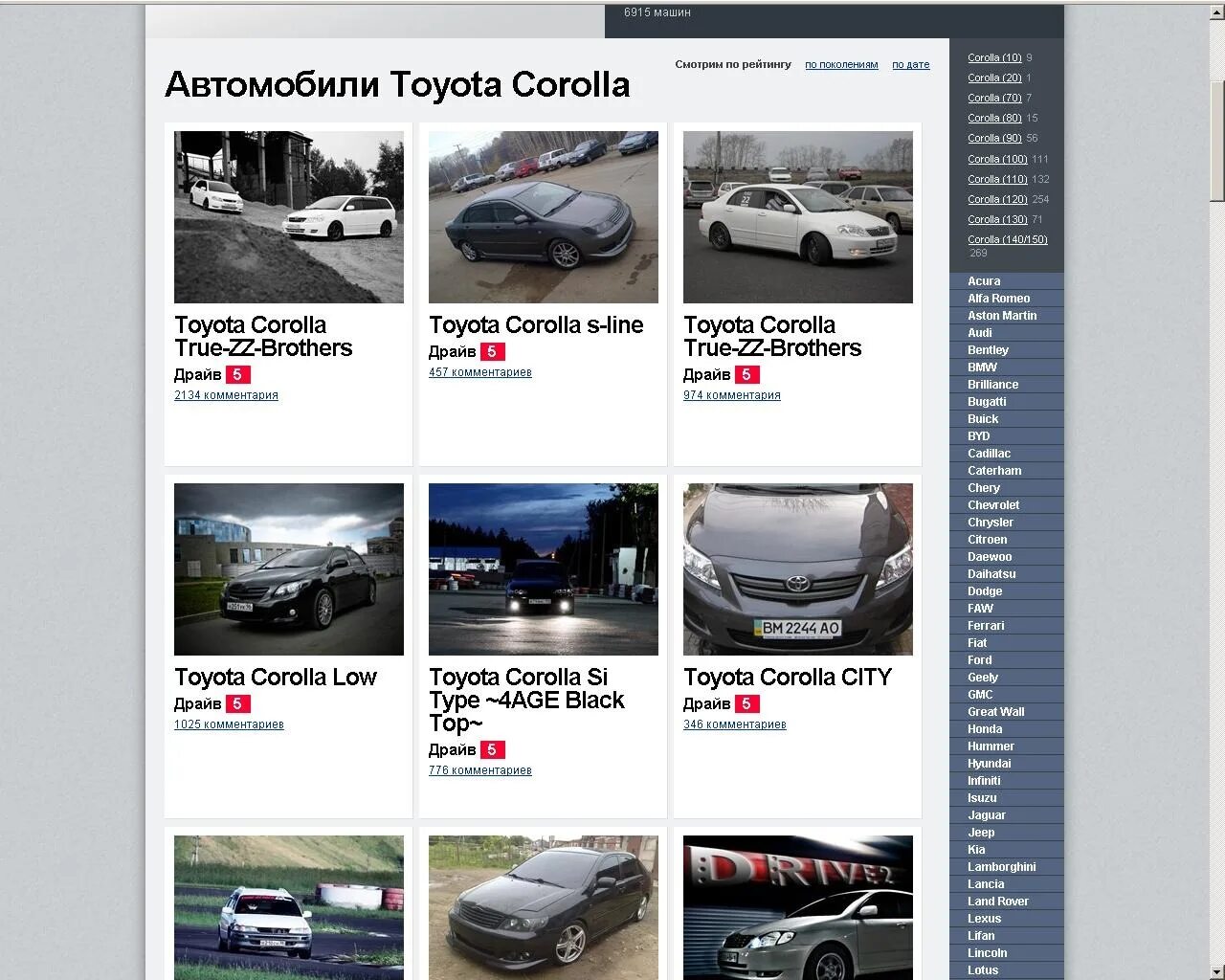Select Corolla (120) generation
Image resolution: width=1225 pixels, height=980 pixels.
point(997,200)
